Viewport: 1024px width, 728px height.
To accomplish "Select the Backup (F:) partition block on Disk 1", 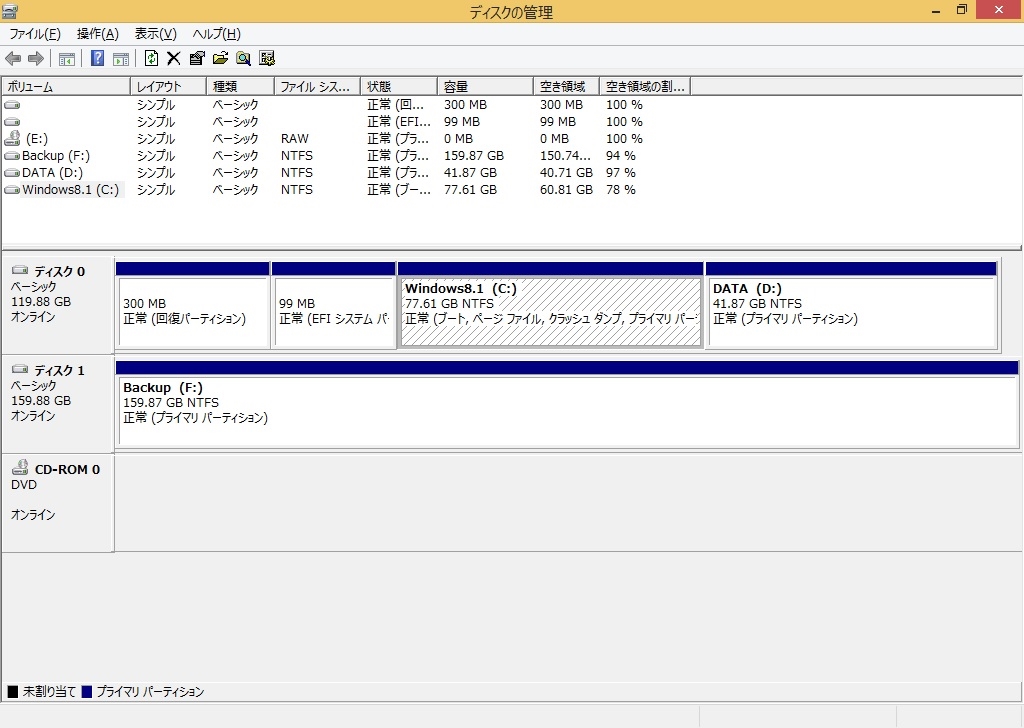I will 567,411.
